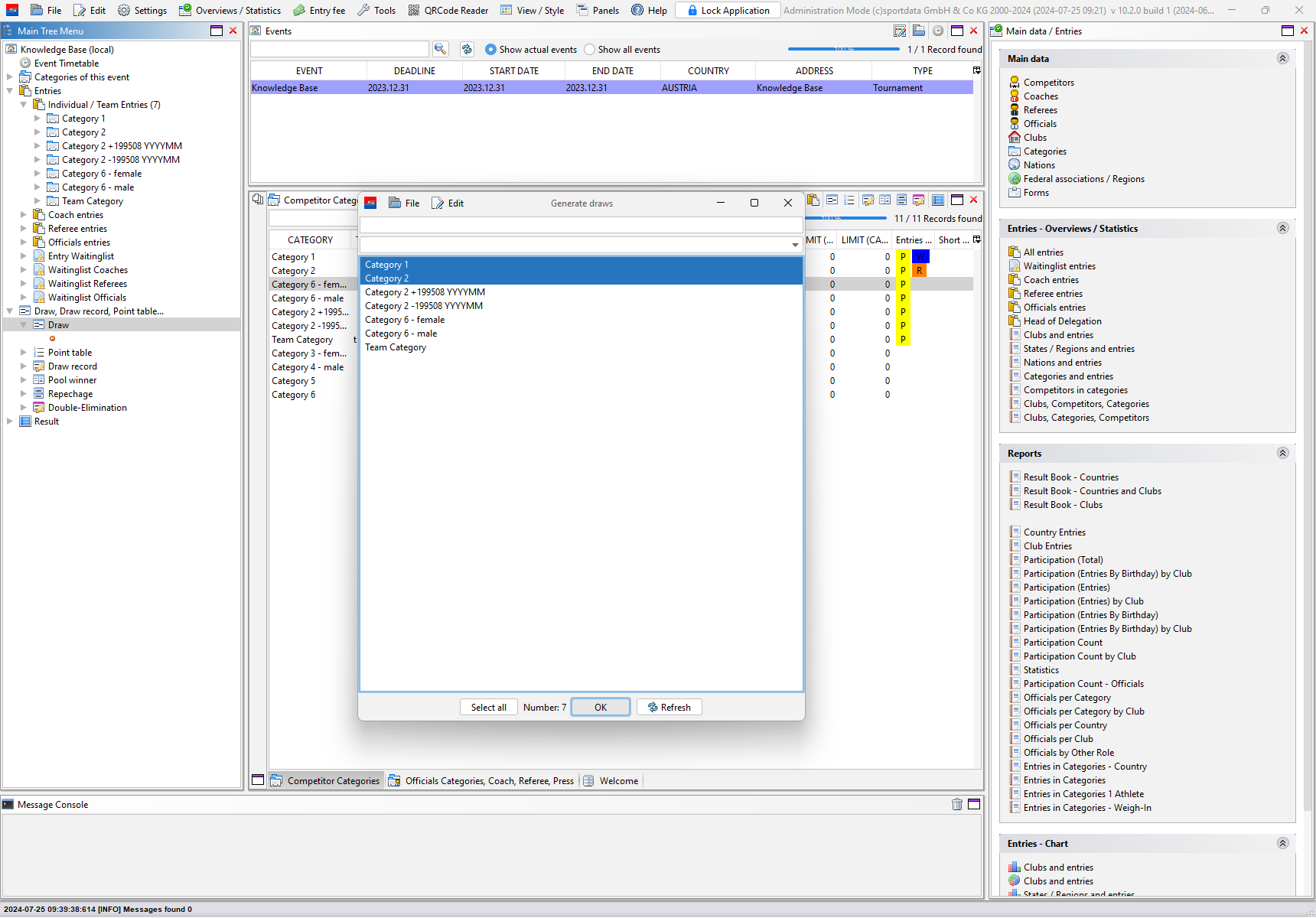Click the clock icon in the Events toolbar
The image size is (1316, 918).
938,31
